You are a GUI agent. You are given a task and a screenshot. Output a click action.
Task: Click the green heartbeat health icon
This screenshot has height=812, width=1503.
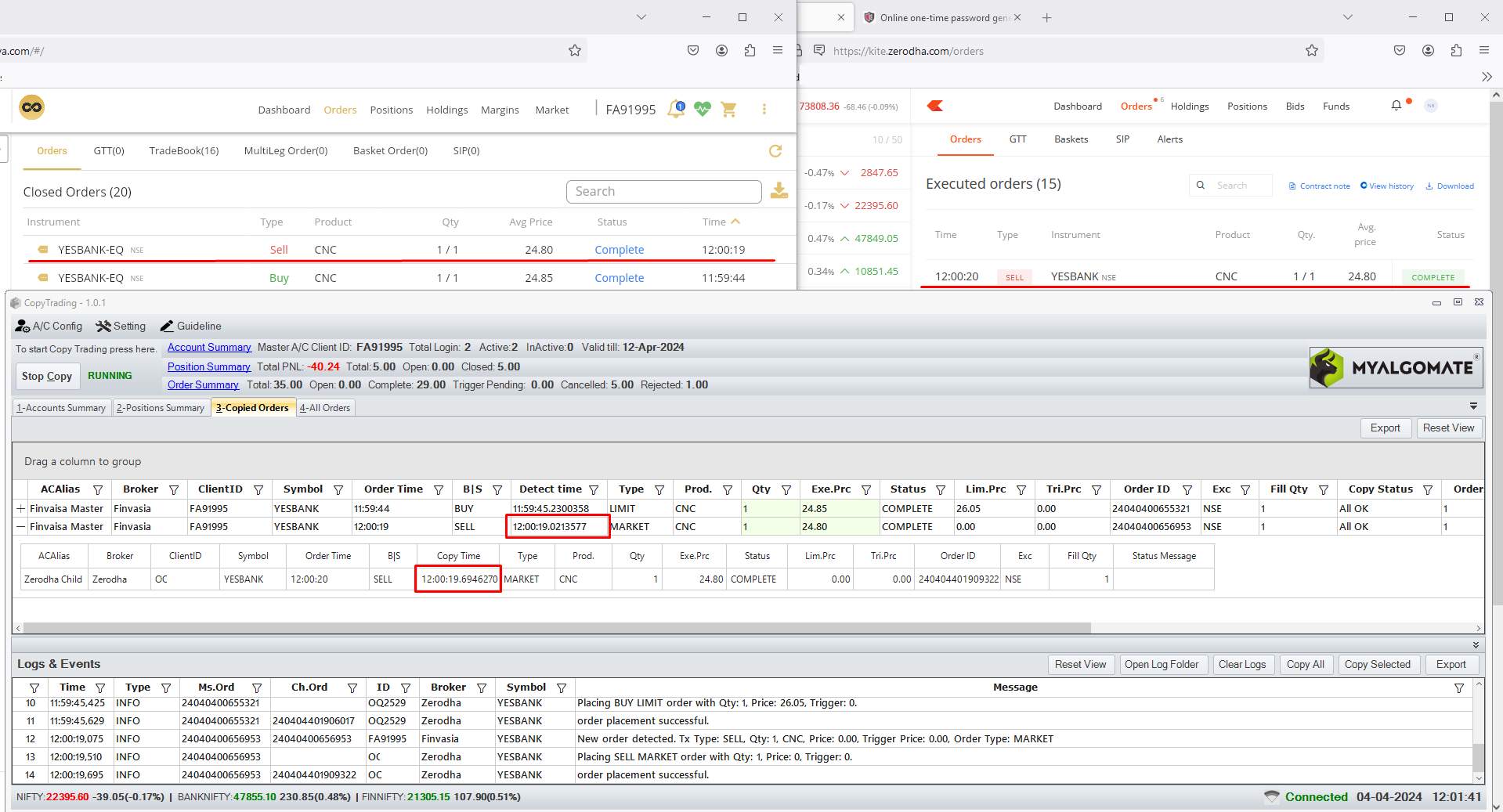703,110
